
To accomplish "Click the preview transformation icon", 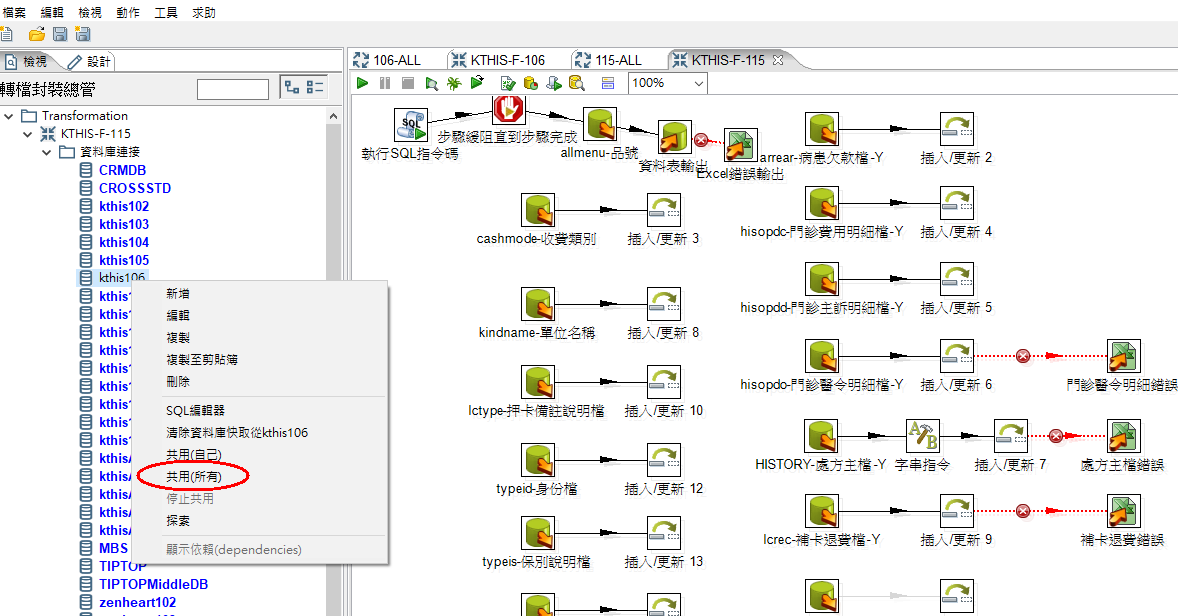I will coord(431,84).
